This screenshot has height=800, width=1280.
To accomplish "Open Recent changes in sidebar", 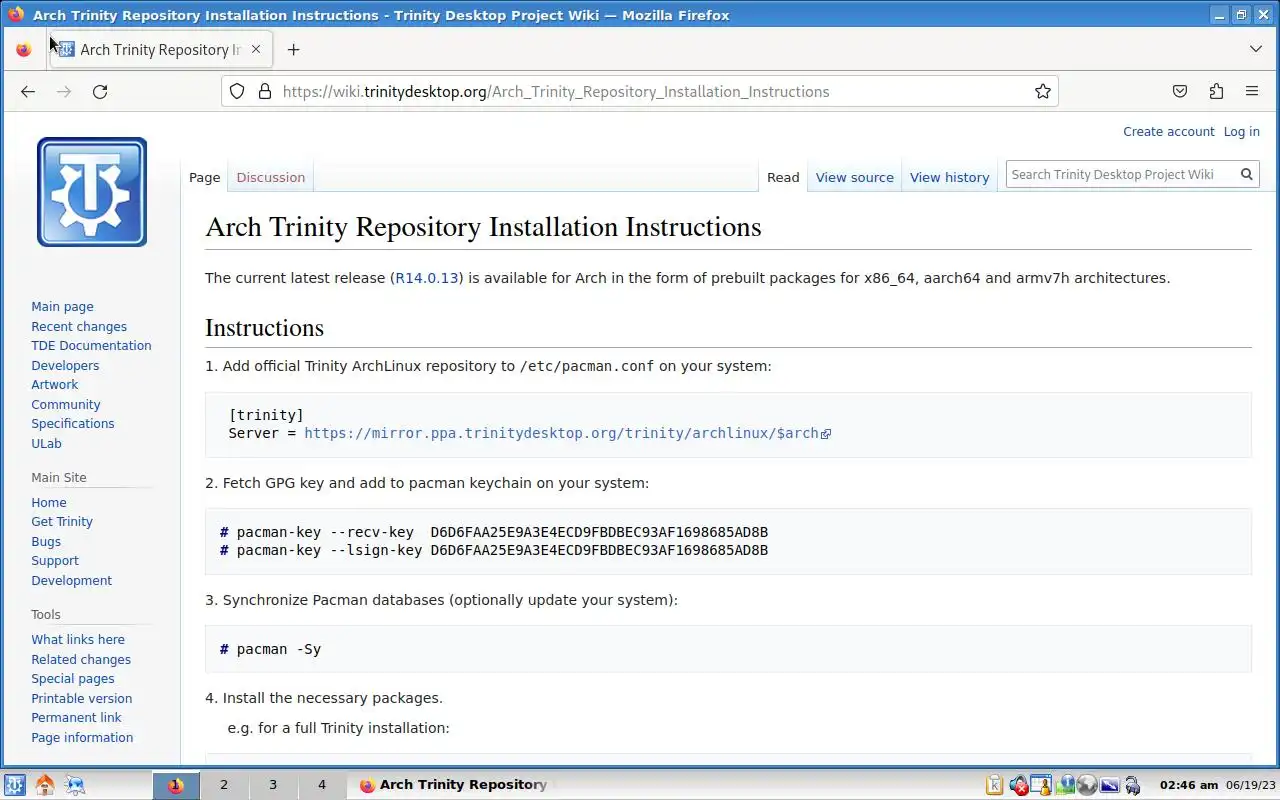I will pos(79,326).
